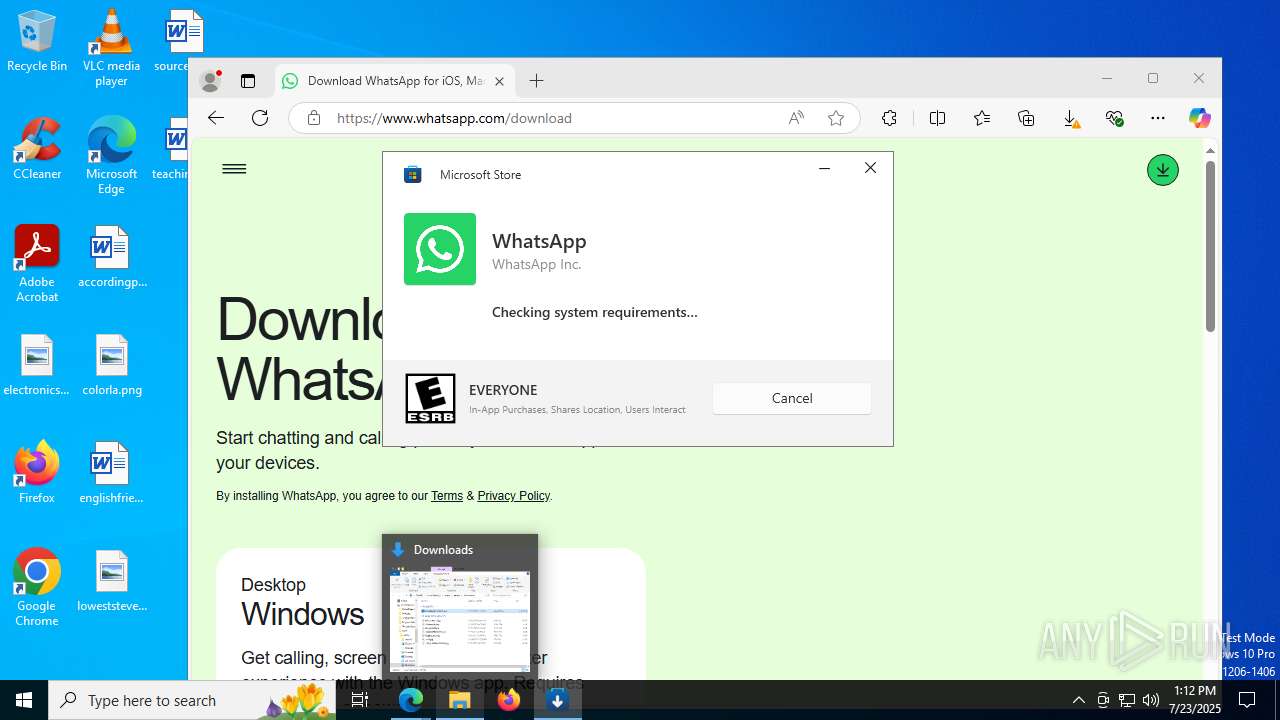This screenshot has height=720, width=1280.
Task: Click the WhatsApp app logo in Store
Action: (440, 249)
